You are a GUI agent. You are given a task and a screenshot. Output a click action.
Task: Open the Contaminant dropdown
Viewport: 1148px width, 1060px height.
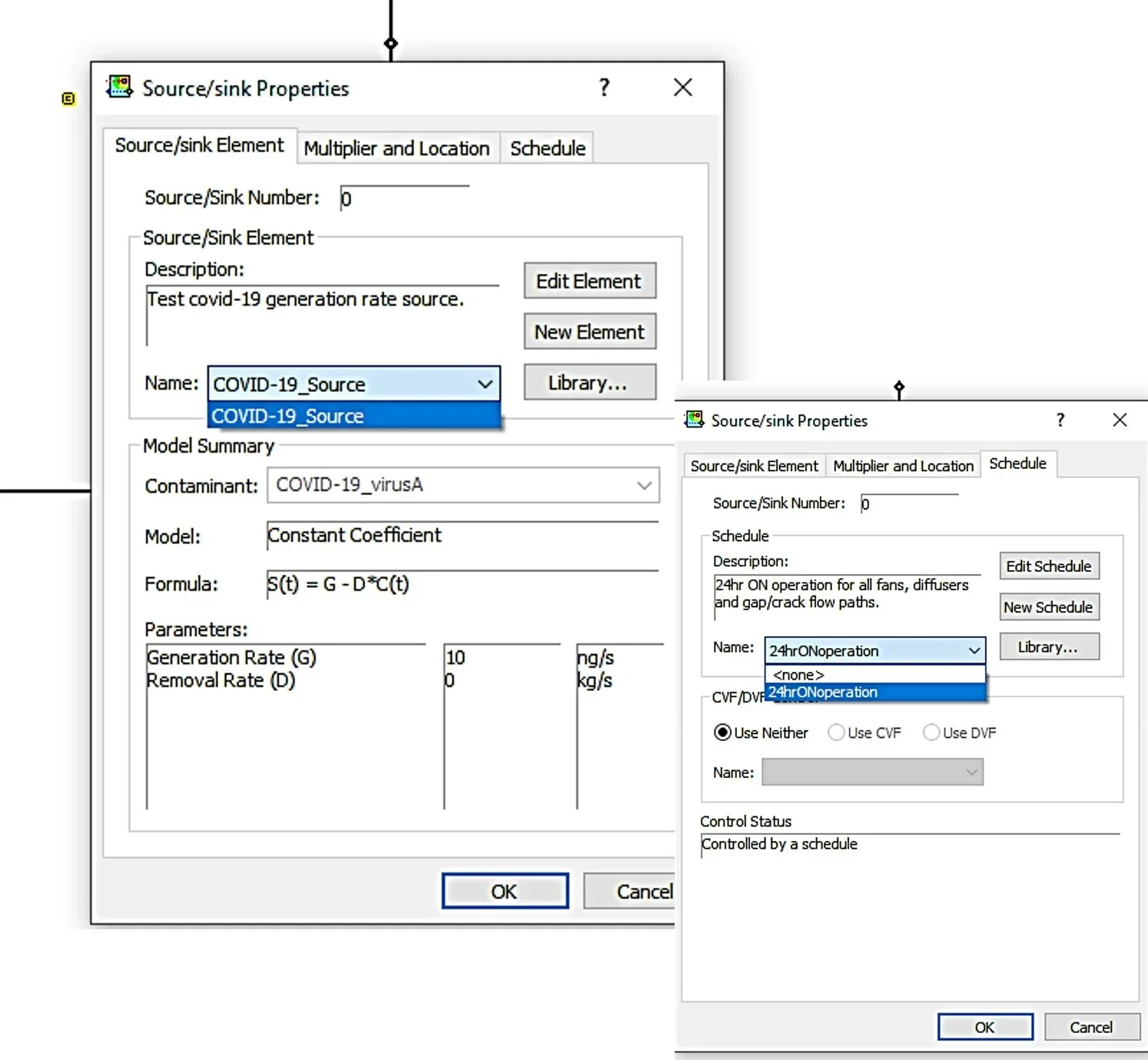tap(643, 485)
